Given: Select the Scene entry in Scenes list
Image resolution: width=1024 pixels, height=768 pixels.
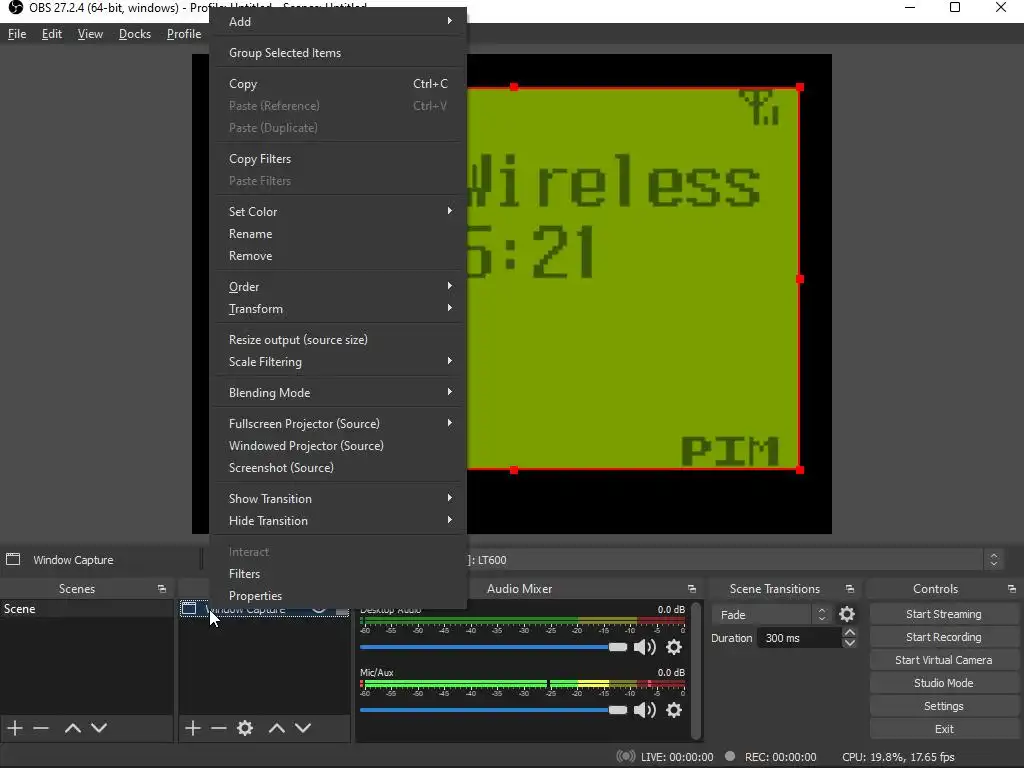Looking at the screenshot, I should [x=87, y=609].
